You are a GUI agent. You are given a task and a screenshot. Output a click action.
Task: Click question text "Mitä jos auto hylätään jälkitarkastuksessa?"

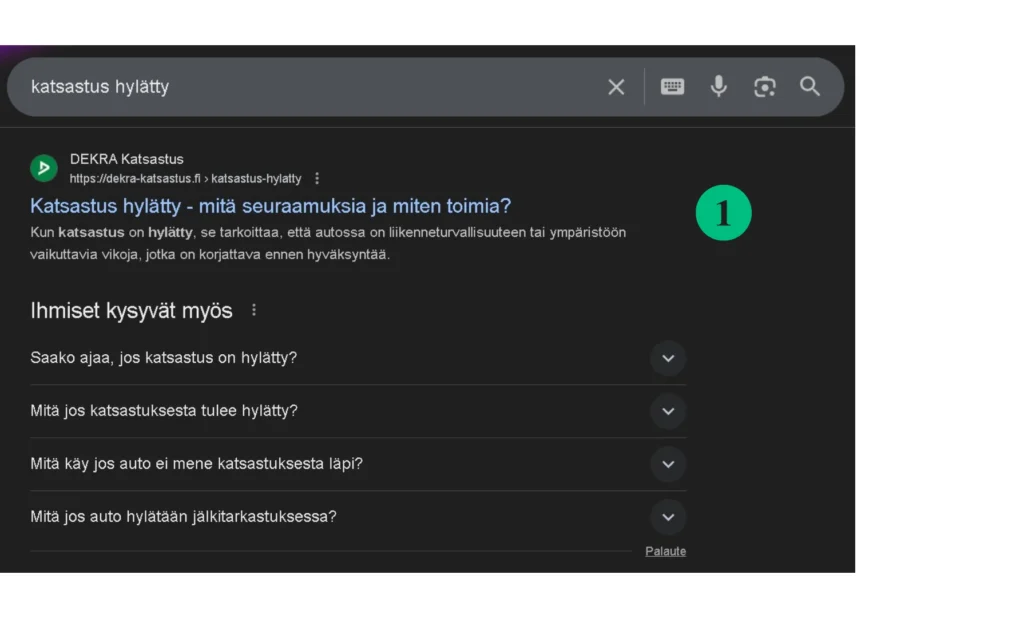pyautogui.click(x=183, y=517)
